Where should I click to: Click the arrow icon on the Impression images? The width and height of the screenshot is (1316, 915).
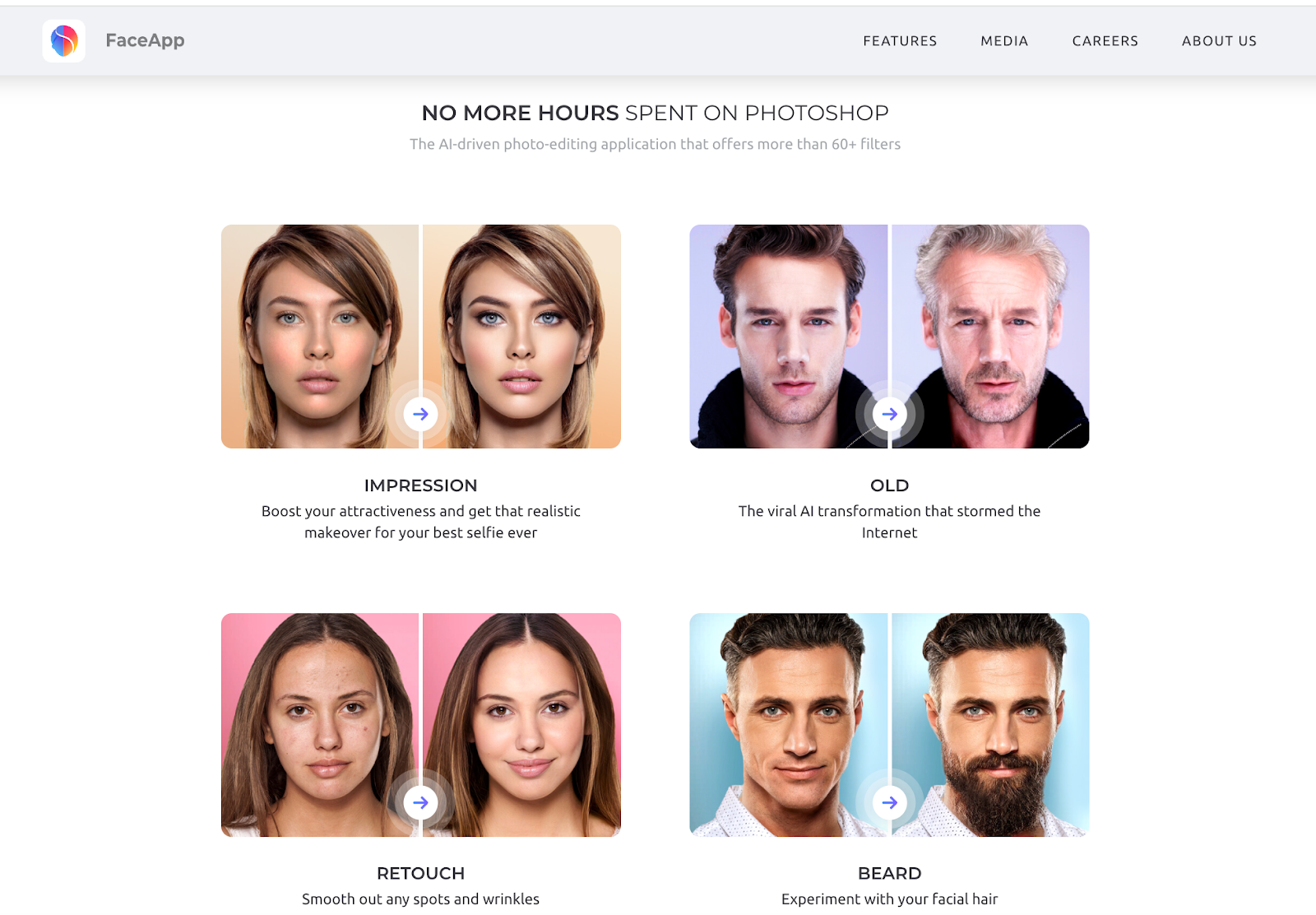pos(420,414)
